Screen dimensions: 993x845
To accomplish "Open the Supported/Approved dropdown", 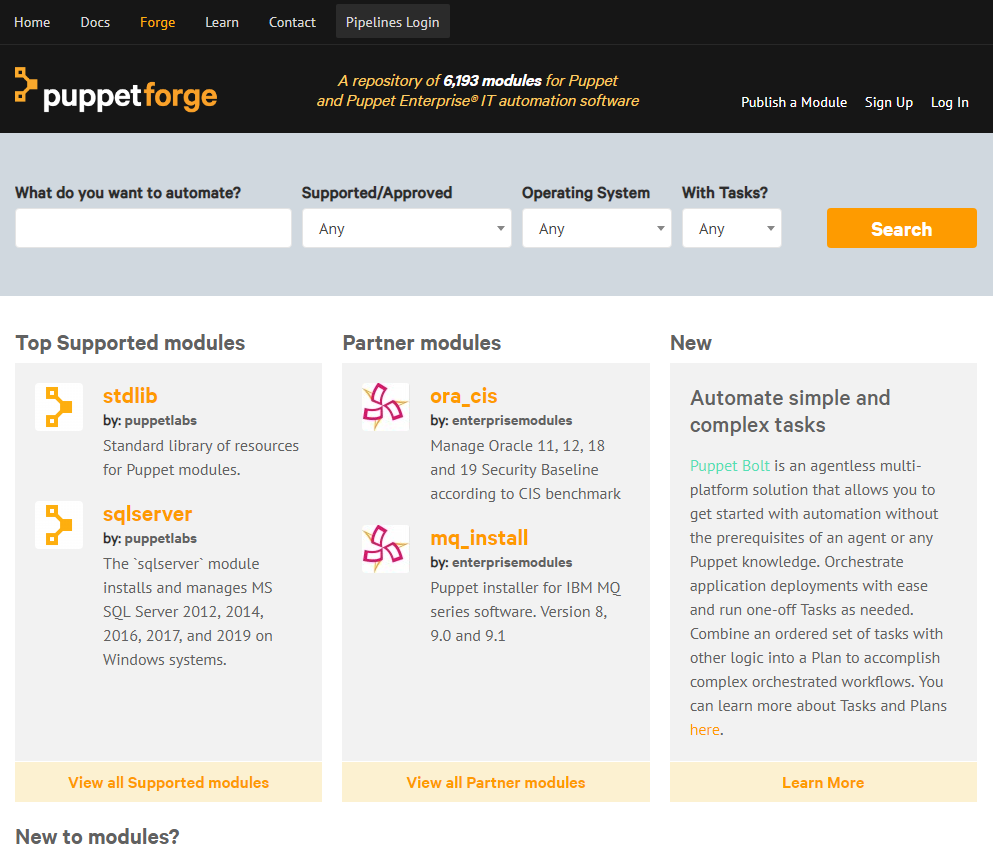I will pyautogui.click(x=407, y=228).
